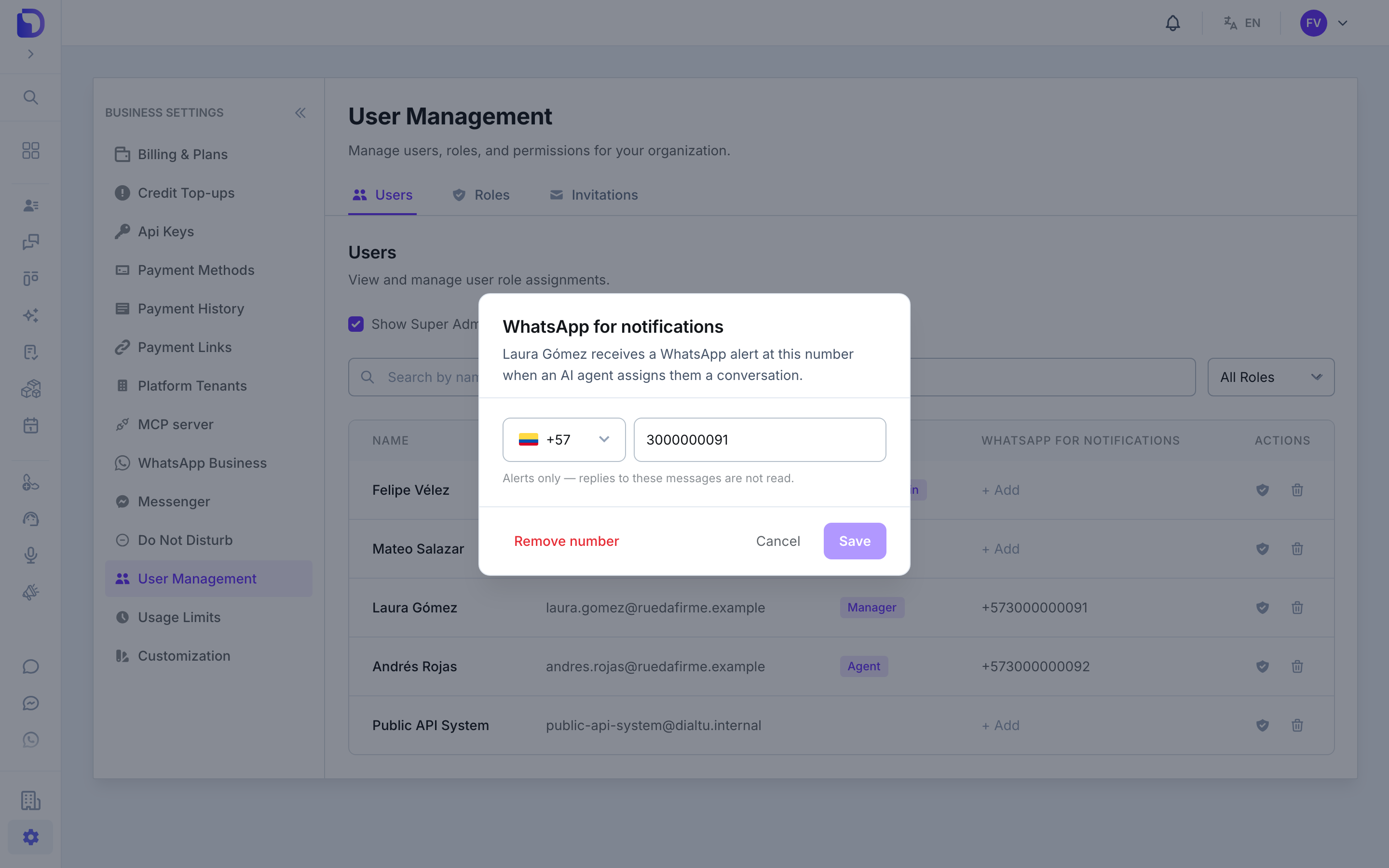Open the +57 country code dropdown
The width and height of the screenshot is (1389, 868).
[x=564, y=440]
